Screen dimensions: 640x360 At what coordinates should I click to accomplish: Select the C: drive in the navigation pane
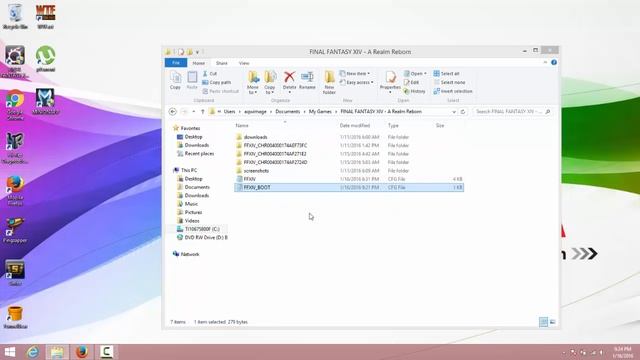click(202, 229)
